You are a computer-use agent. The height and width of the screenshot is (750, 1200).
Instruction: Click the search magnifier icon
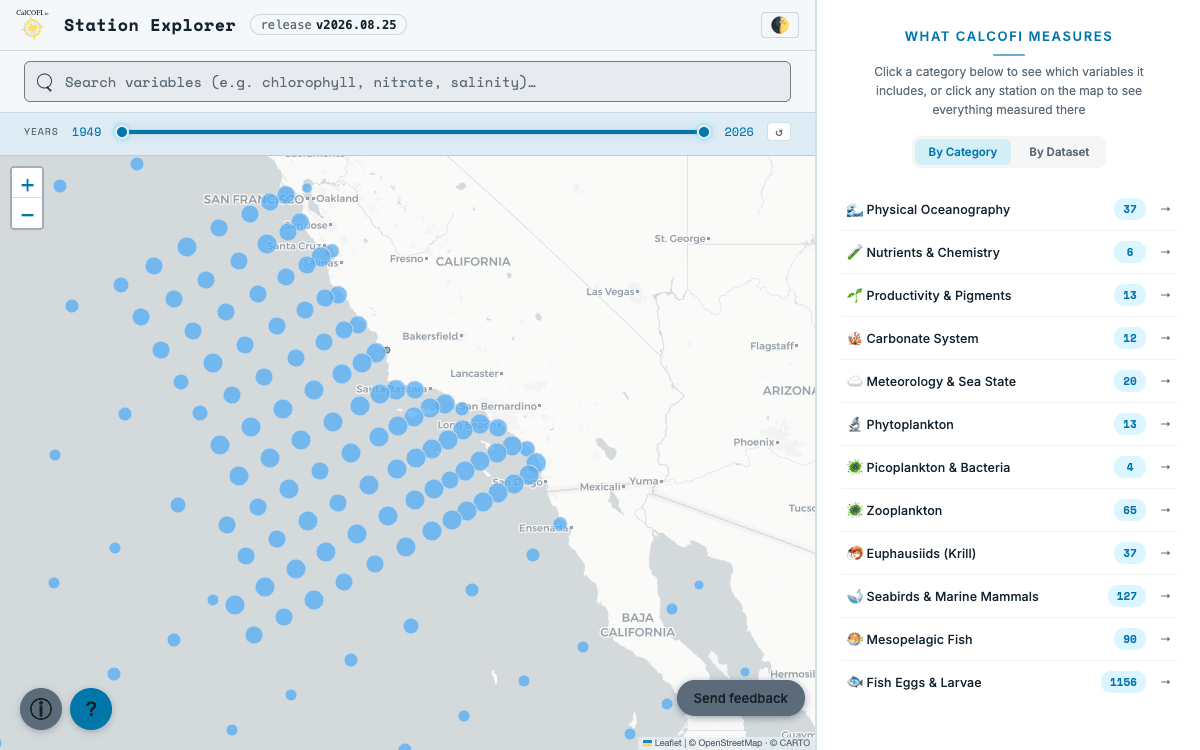point(44,82)
